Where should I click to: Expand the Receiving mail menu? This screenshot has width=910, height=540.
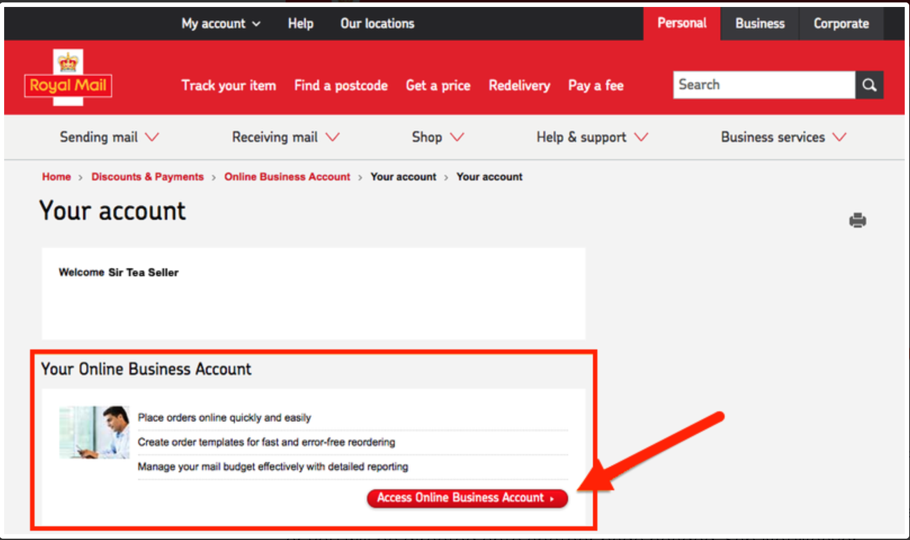pyautogui.click(x=286, y=137)
